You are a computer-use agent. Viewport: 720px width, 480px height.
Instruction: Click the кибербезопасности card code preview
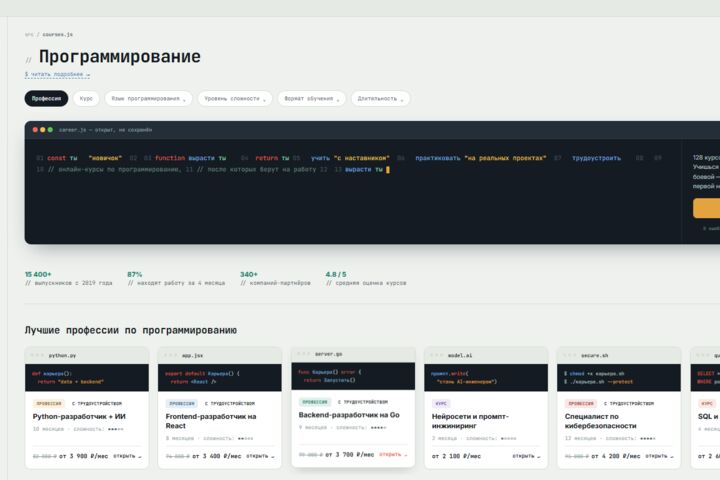(619, 378)
